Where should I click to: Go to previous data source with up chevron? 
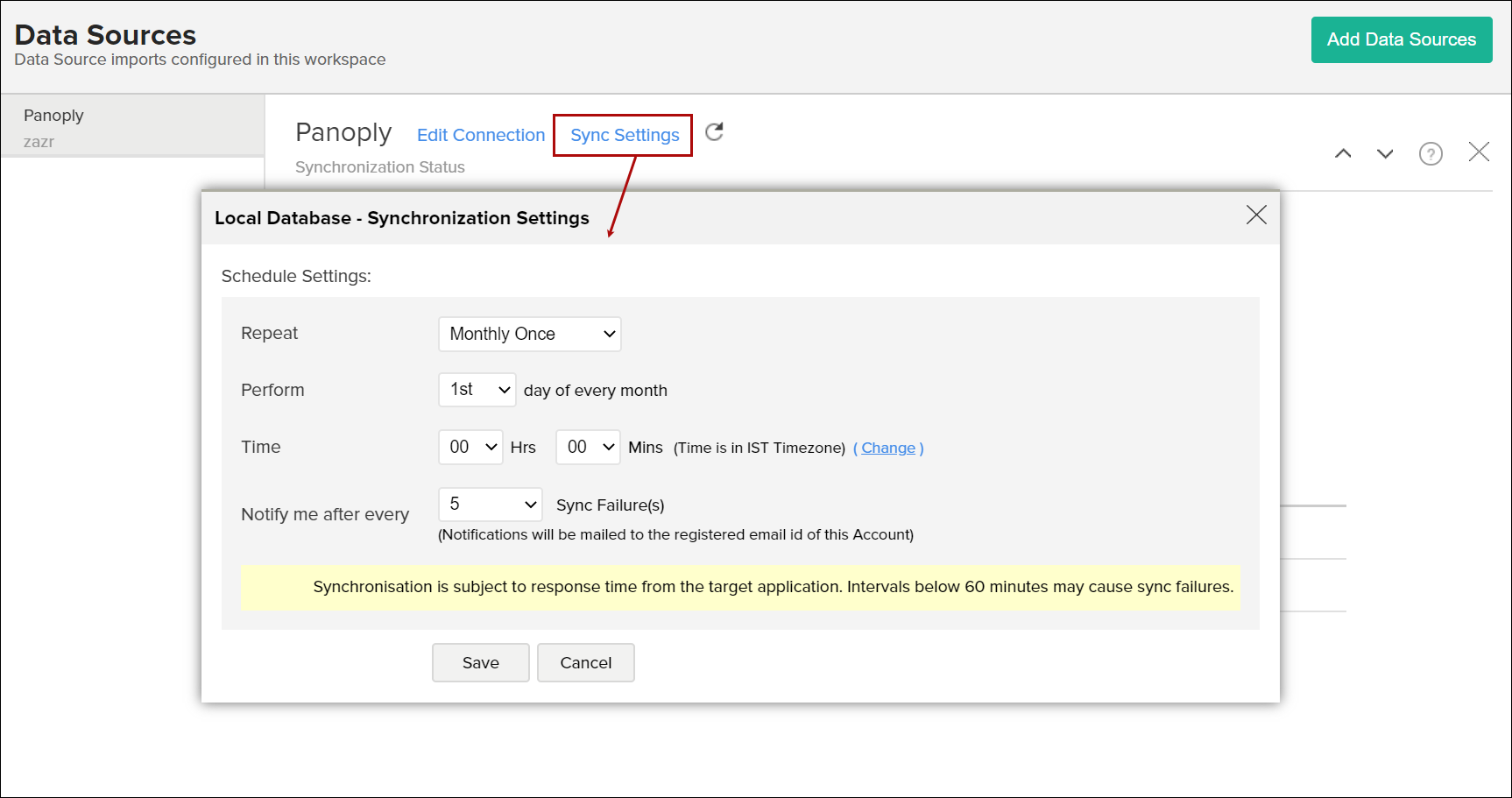tap(1342, 154)
